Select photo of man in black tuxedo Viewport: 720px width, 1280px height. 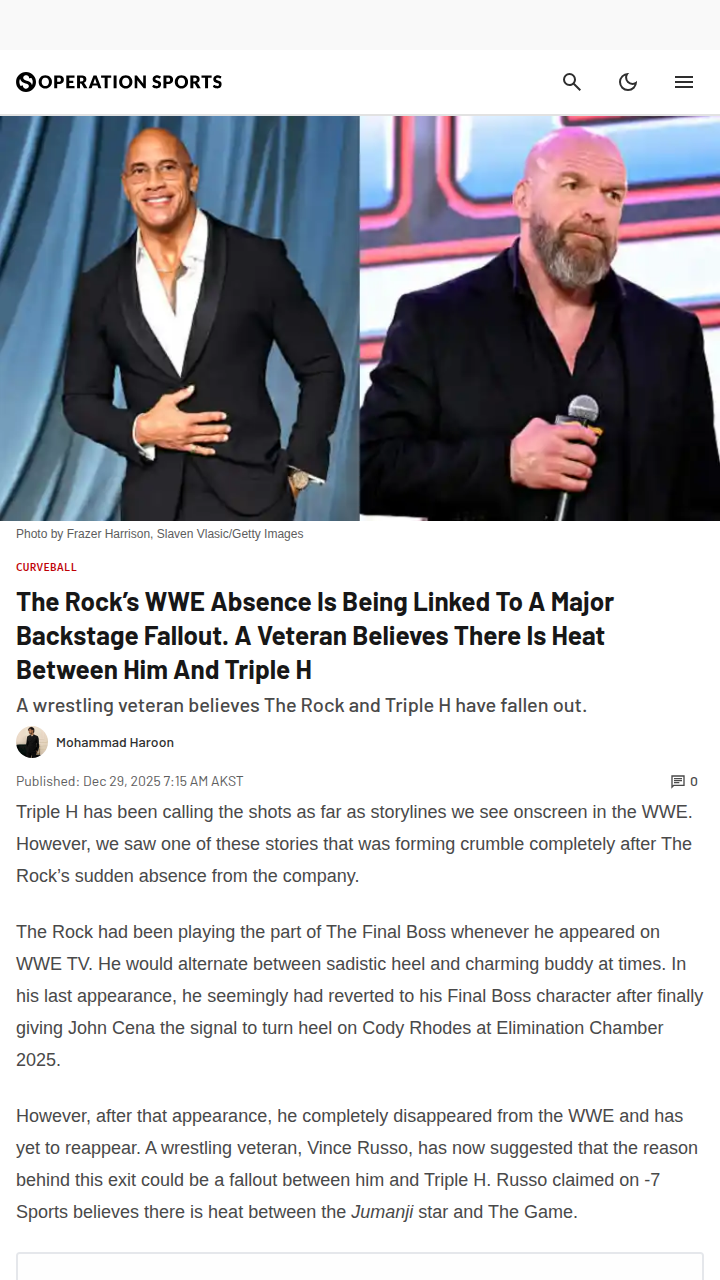pos(180,318)
